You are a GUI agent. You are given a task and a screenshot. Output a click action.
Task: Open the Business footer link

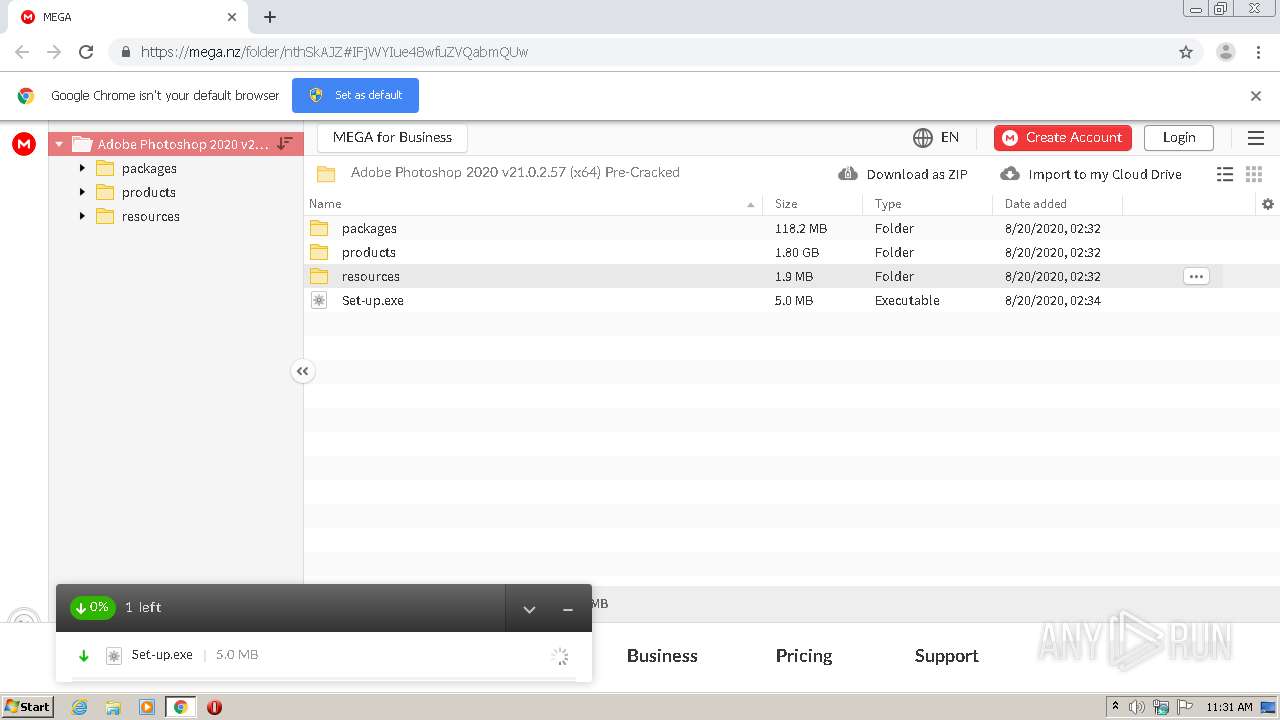coord(662,656)
